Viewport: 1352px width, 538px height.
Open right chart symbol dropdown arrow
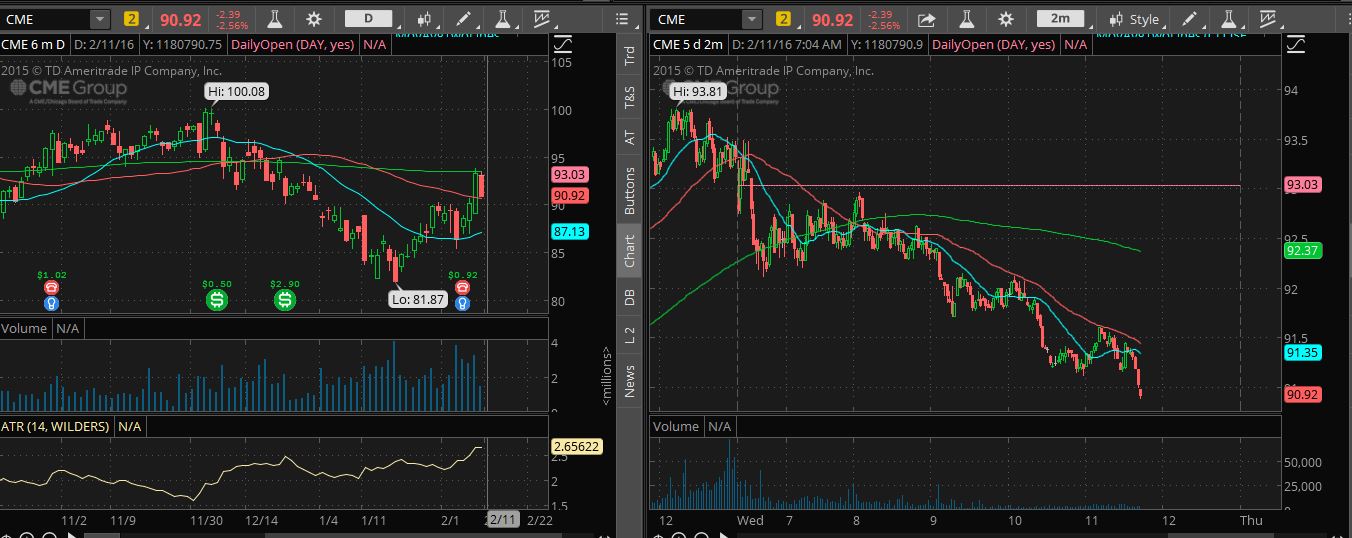tap(750, 19)
